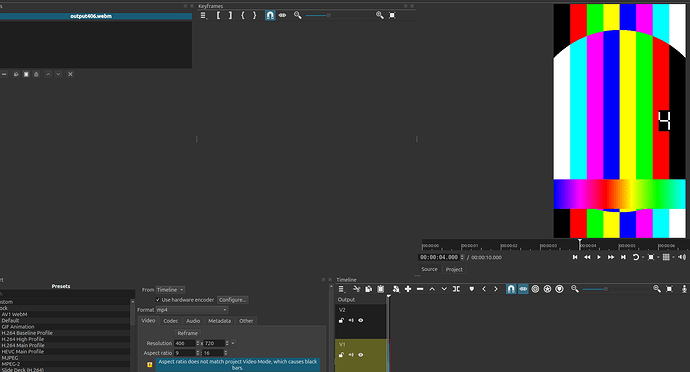The height and width of the screenshot is (372, 690).
Task: Split at playhead icon in Timeline
Action: click(x=456, y=289)
